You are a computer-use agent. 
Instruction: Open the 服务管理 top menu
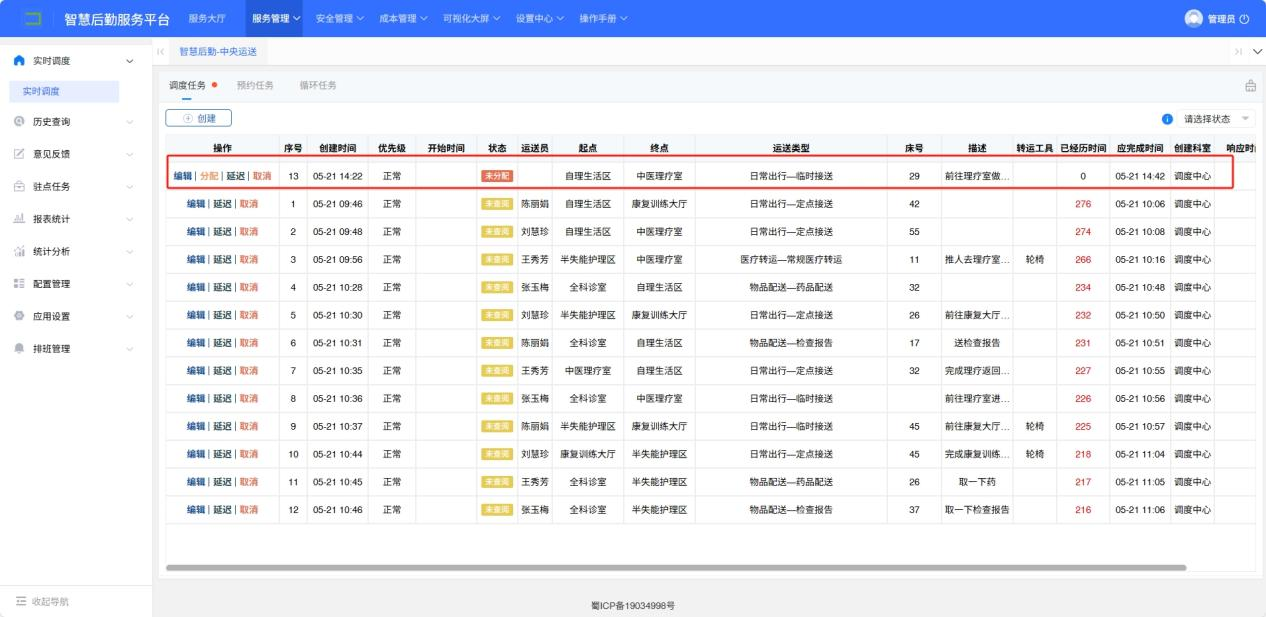click(x=276, y=19)
